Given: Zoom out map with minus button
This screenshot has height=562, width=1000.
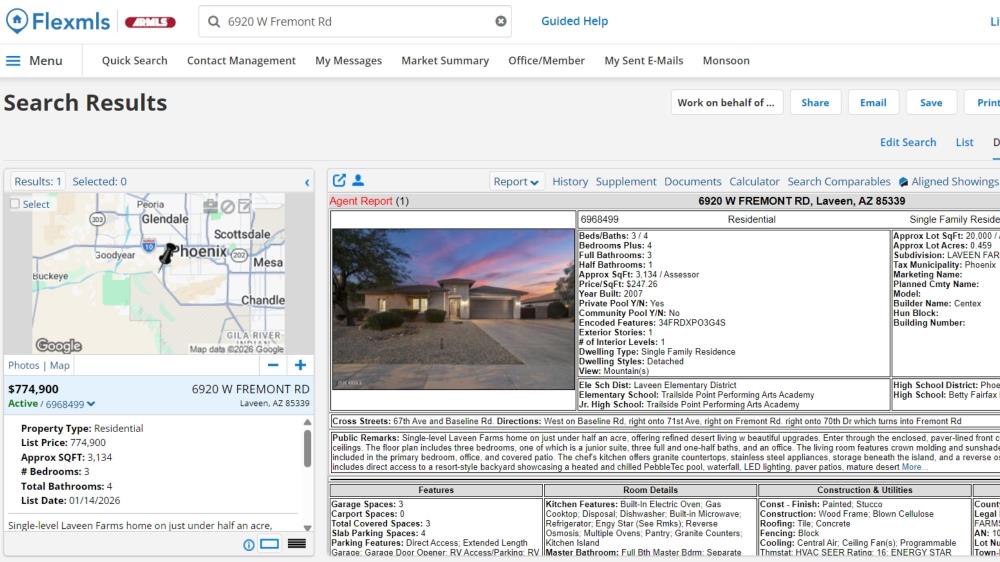Looking at the screenshot, I should click(x=273, y=365).
